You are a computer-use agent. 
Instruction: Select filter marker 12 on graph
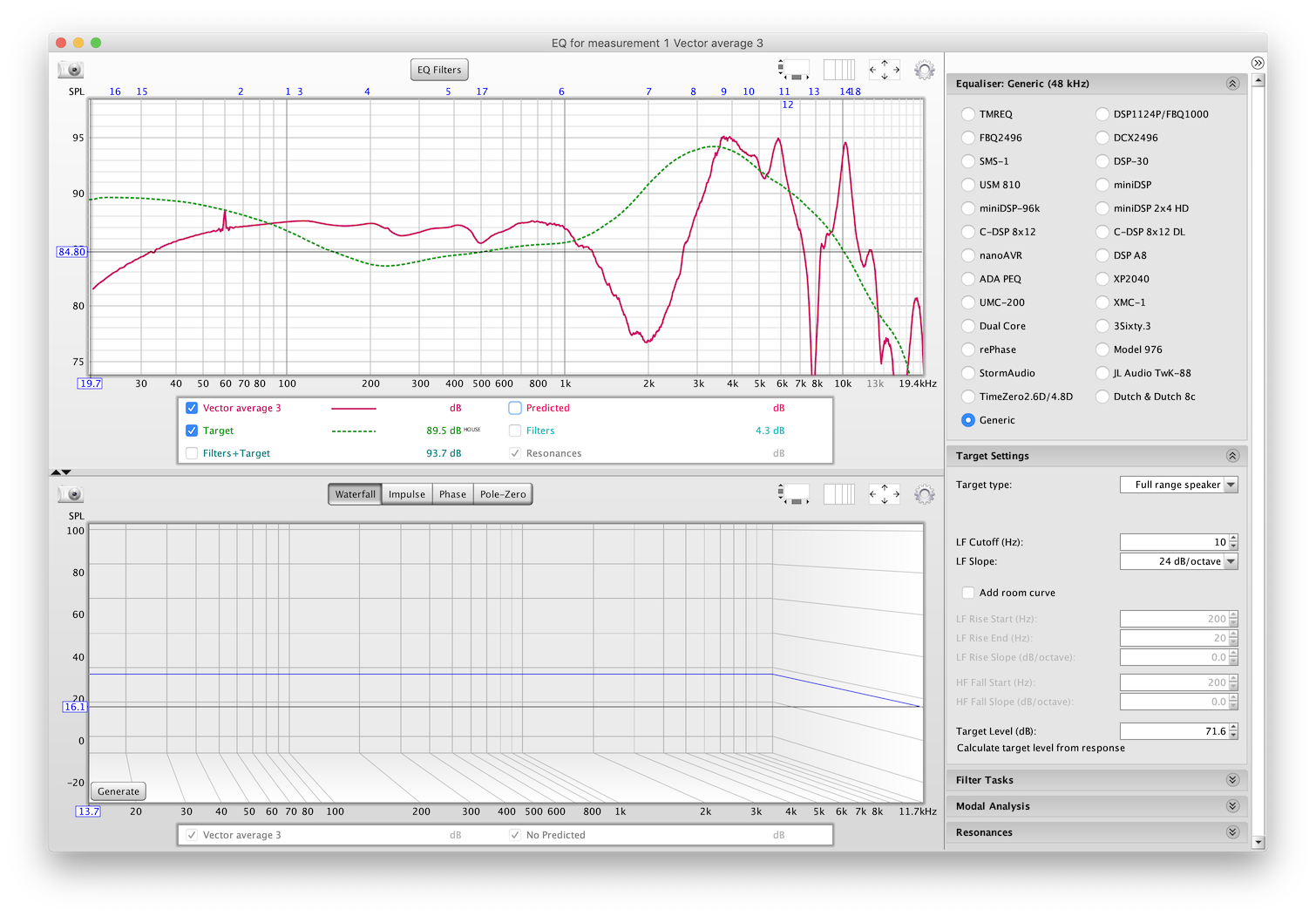click(x=788, y=105)
